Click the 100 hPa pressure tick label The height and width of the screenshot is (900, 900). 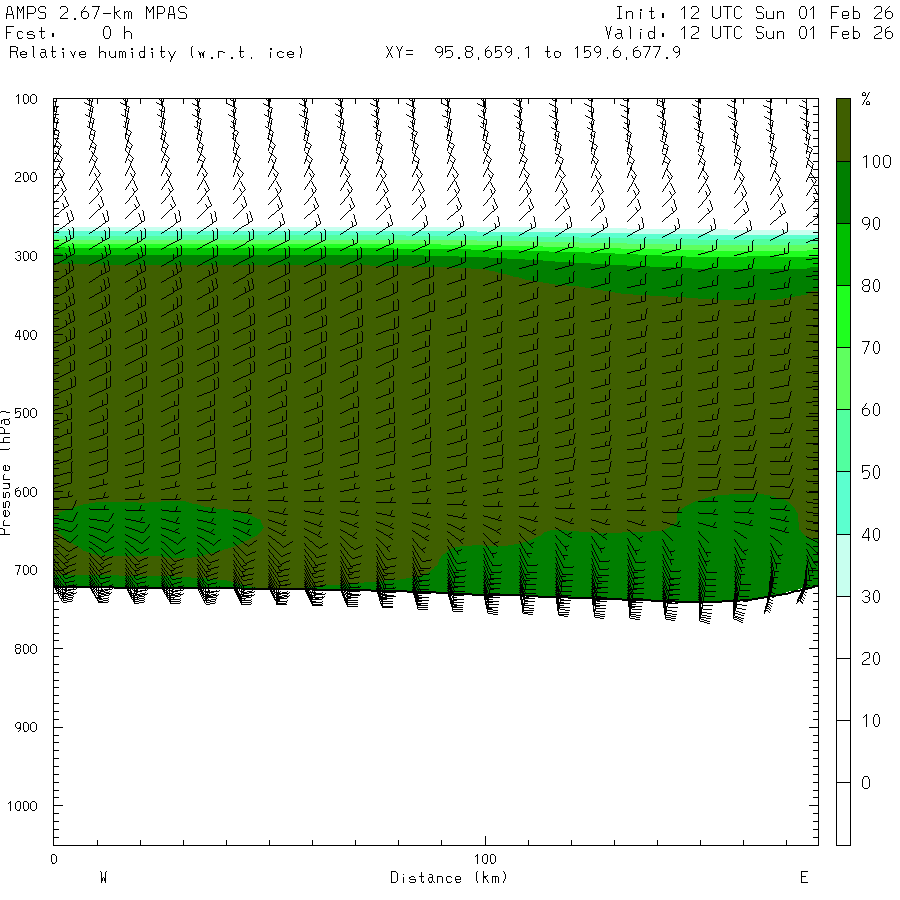pos(26,99)
